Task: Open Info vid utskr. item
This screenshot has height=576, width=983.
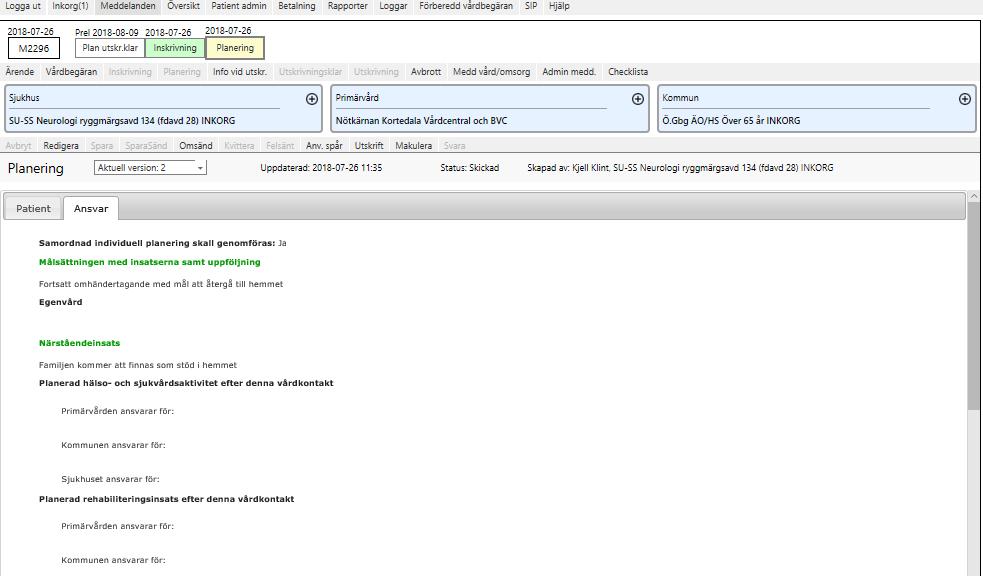Action: click(x=239, y=72)
